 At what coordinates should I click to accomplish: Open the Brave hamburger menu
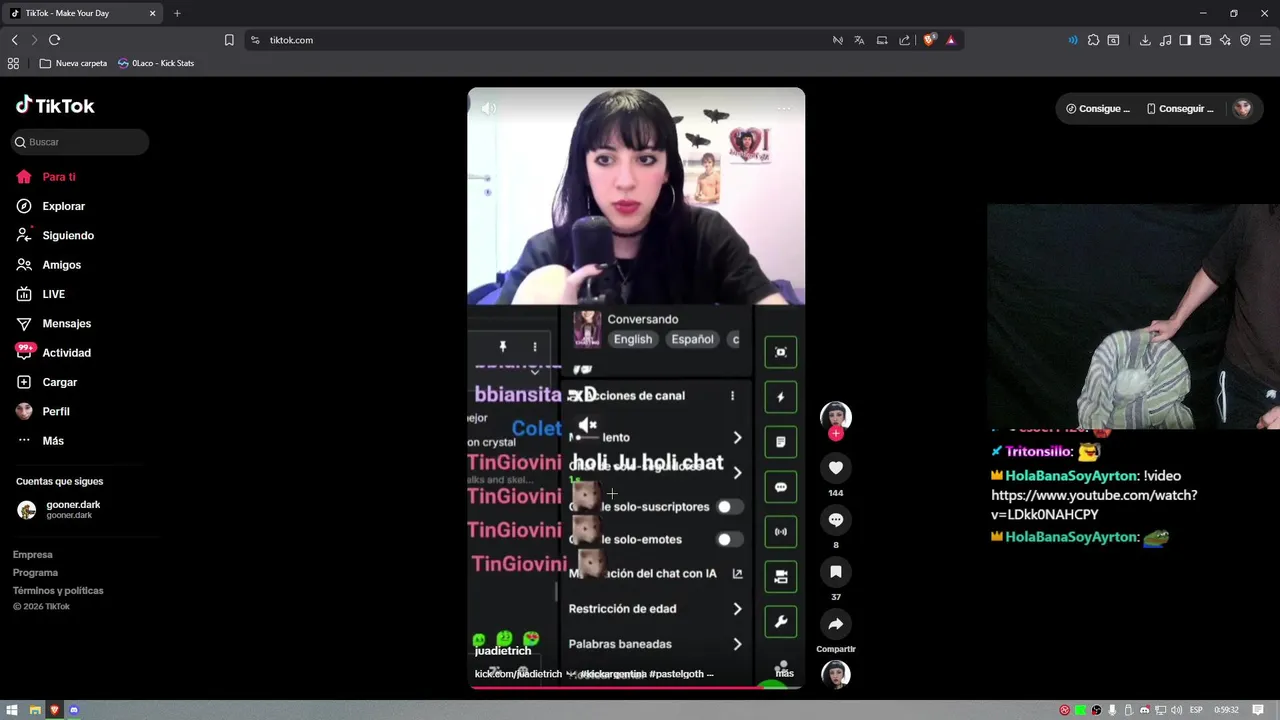point(1265,40)
